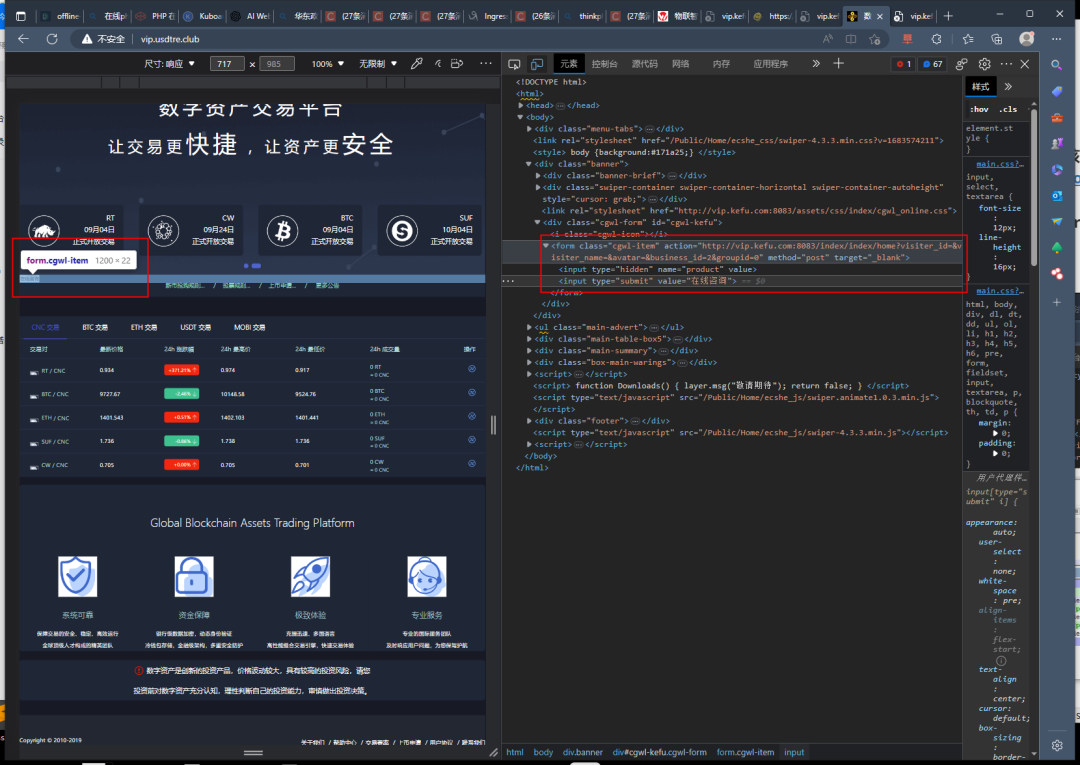
Task: Select form.cgwl-item in breadcrumb bar
Action: [745, 752]
